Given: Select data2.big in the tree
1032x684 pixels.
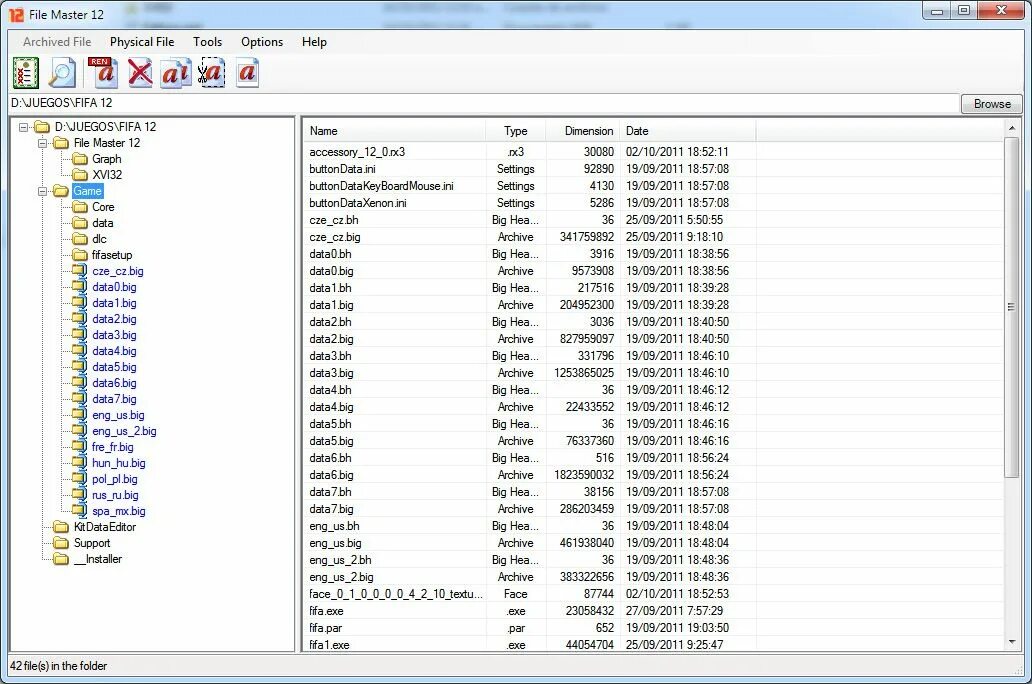Looking at the screenshot, I should coord(115,319).
